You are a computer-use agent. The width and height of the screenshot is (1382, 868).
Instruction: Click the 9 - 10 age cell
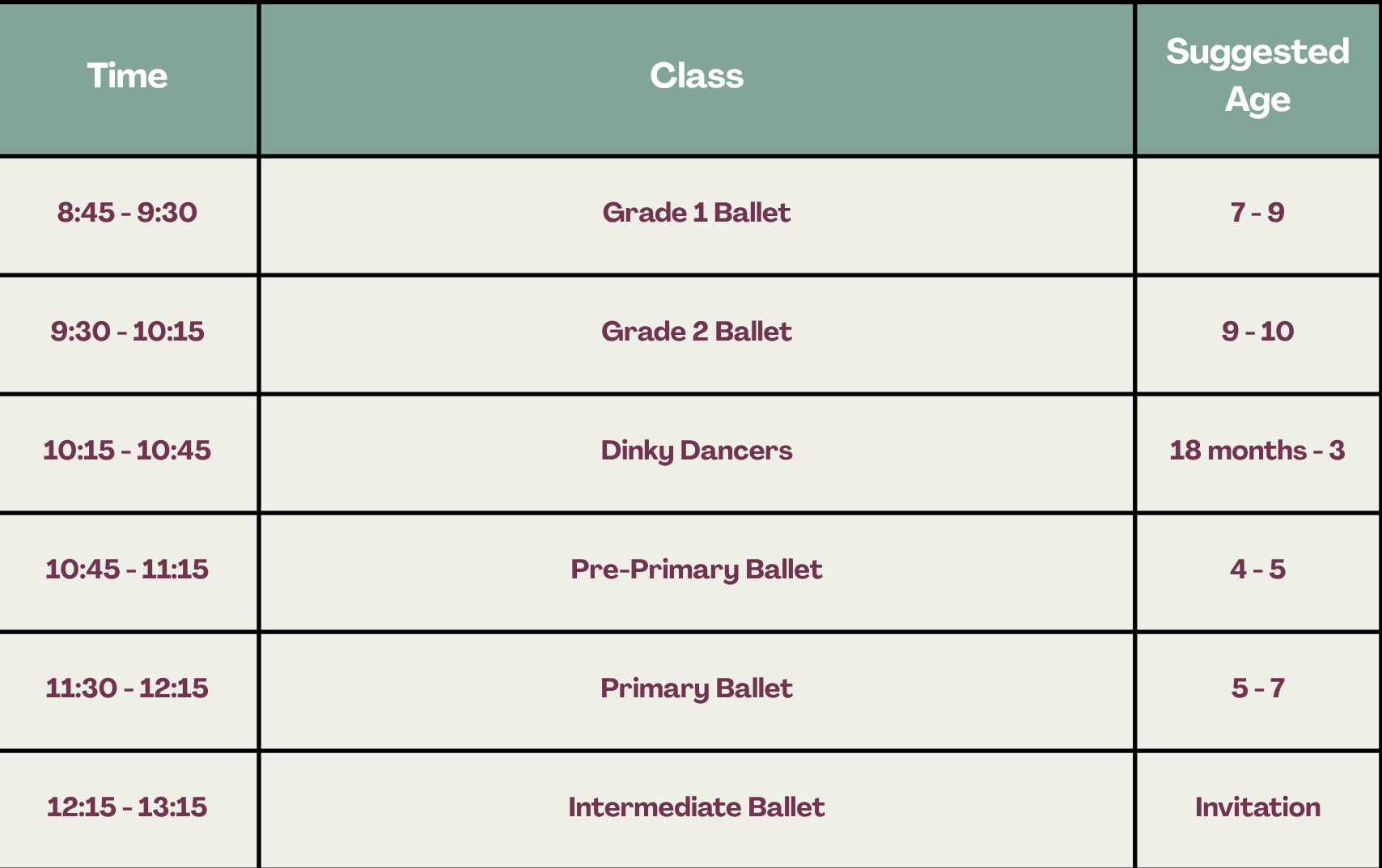click(x=1257, y=332)
